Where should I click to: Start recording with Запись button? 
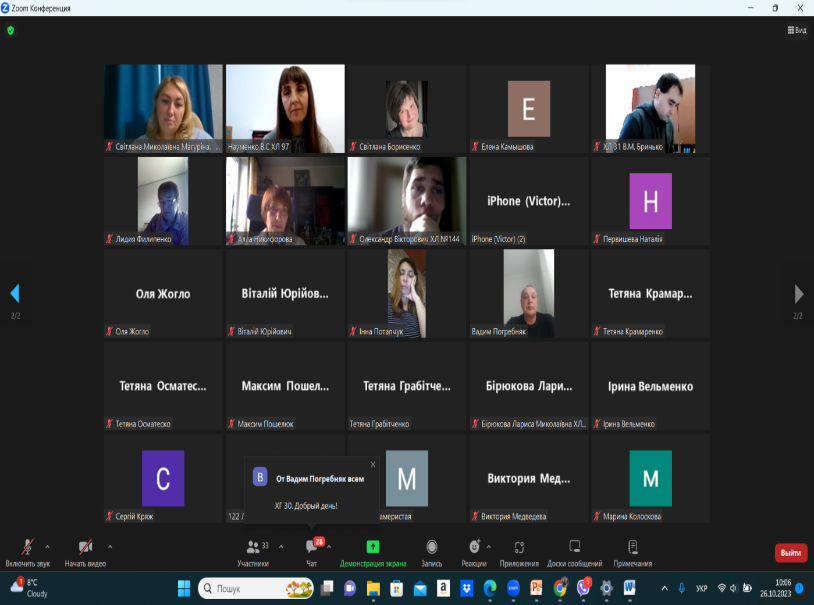pyautogui.click(x=432, y=551)
